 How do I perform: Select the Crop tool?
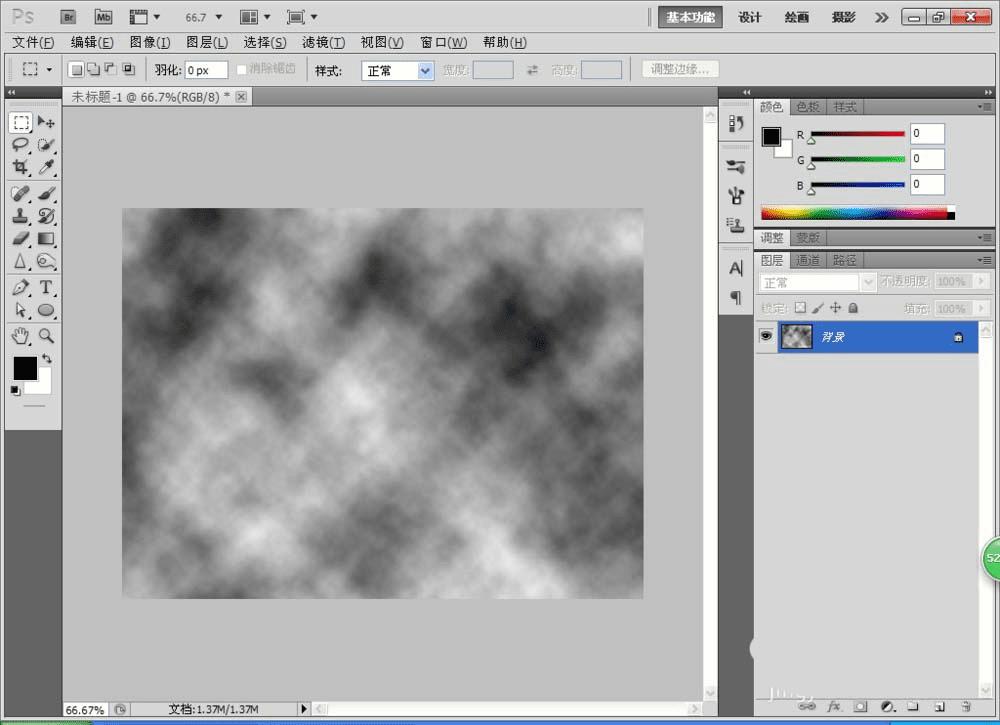point(21,168)
